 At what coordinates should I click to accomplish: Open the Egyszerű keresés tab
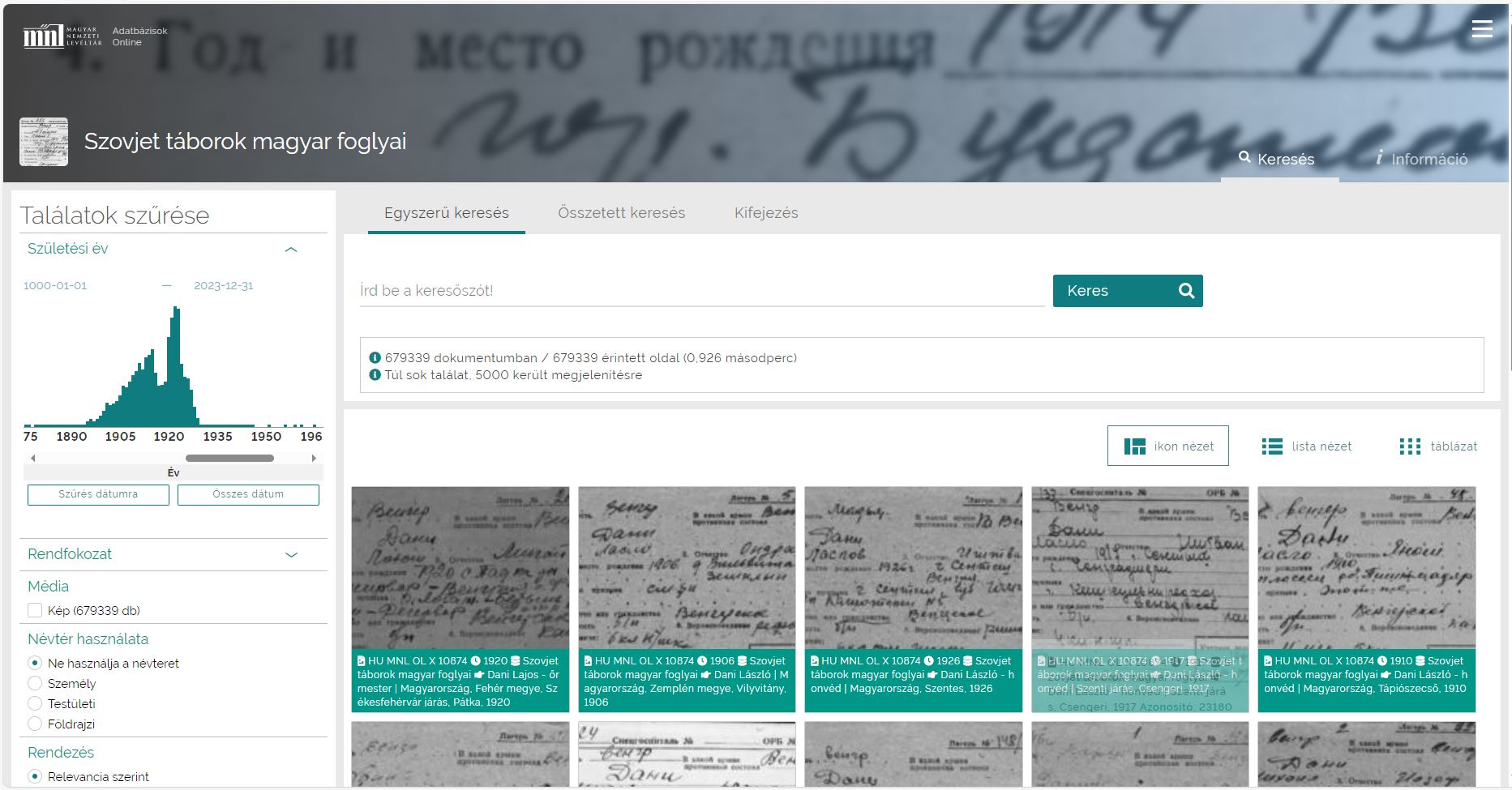pos(447,213)
